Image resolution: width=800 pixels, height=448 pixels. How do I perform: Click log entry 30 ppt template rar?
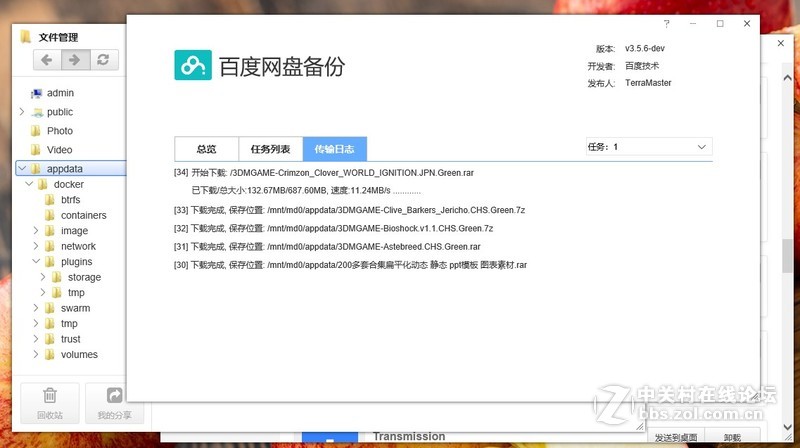click(351, 265)
